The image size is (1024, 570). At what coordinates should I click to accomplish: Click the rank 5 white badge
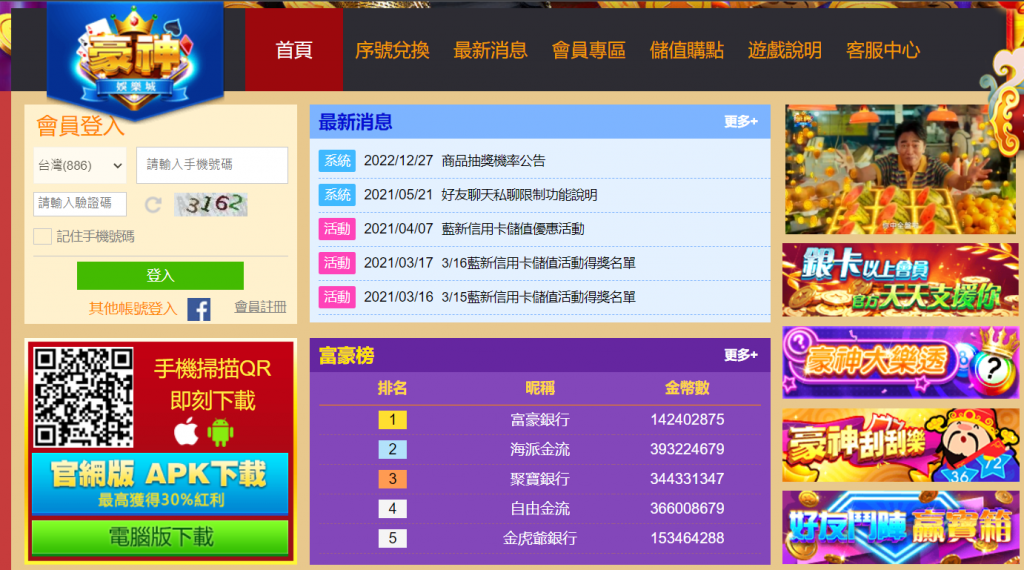pos(392,538)
